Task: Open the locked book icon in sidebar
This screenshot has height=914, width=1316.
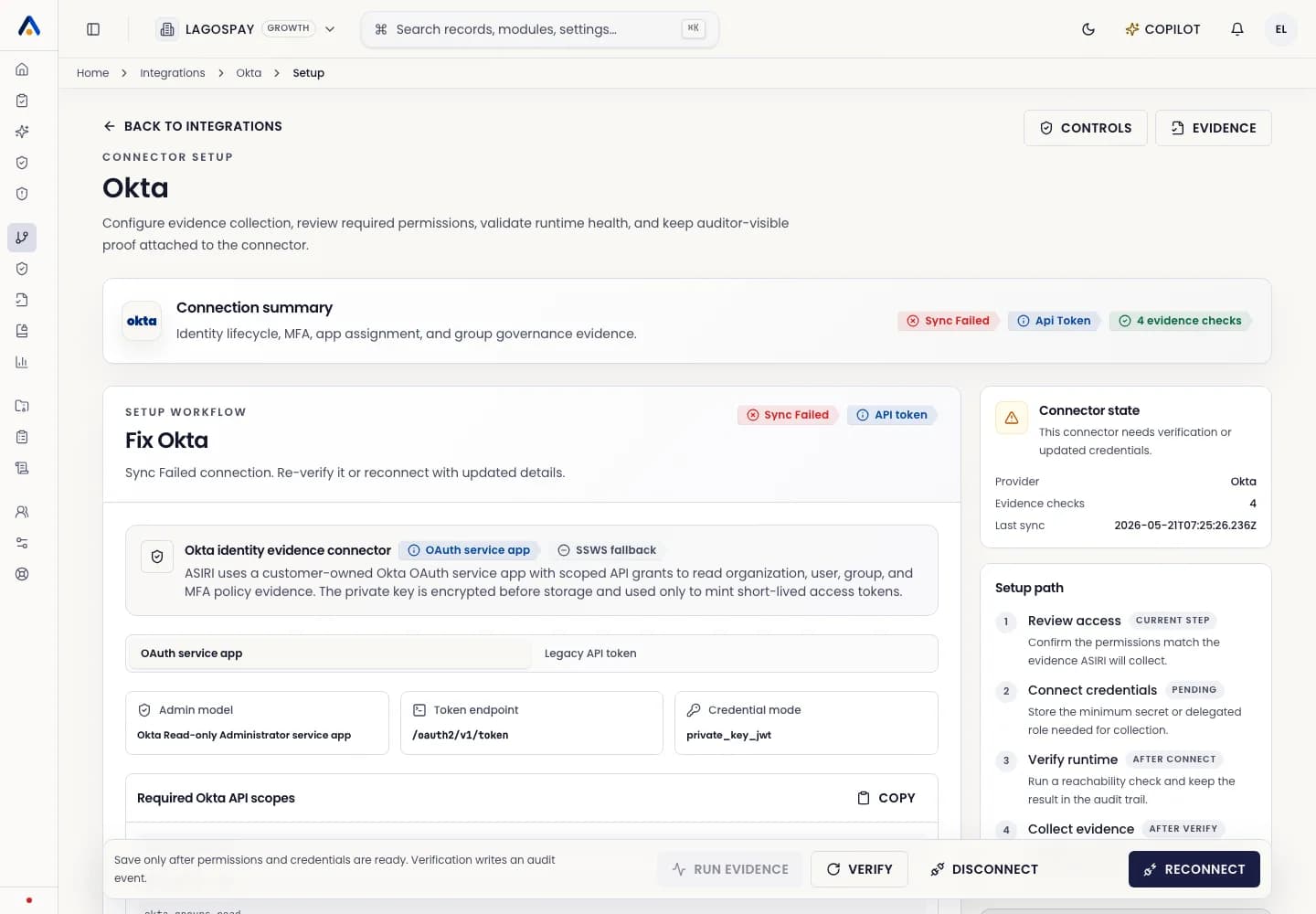Action: pos(22,331)
